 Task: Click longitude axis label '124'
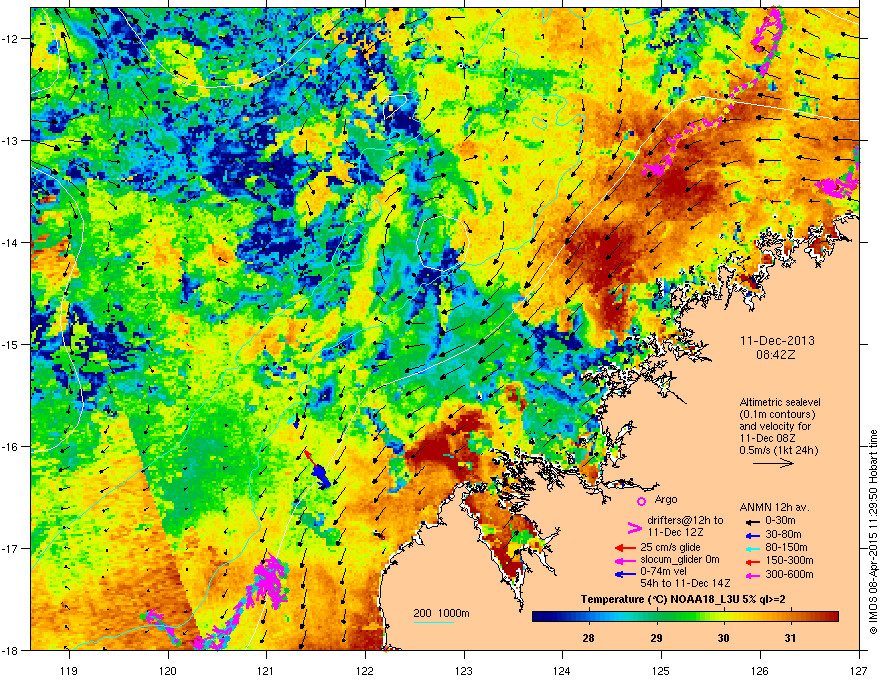pyautogui.click(x=562, y=670)
